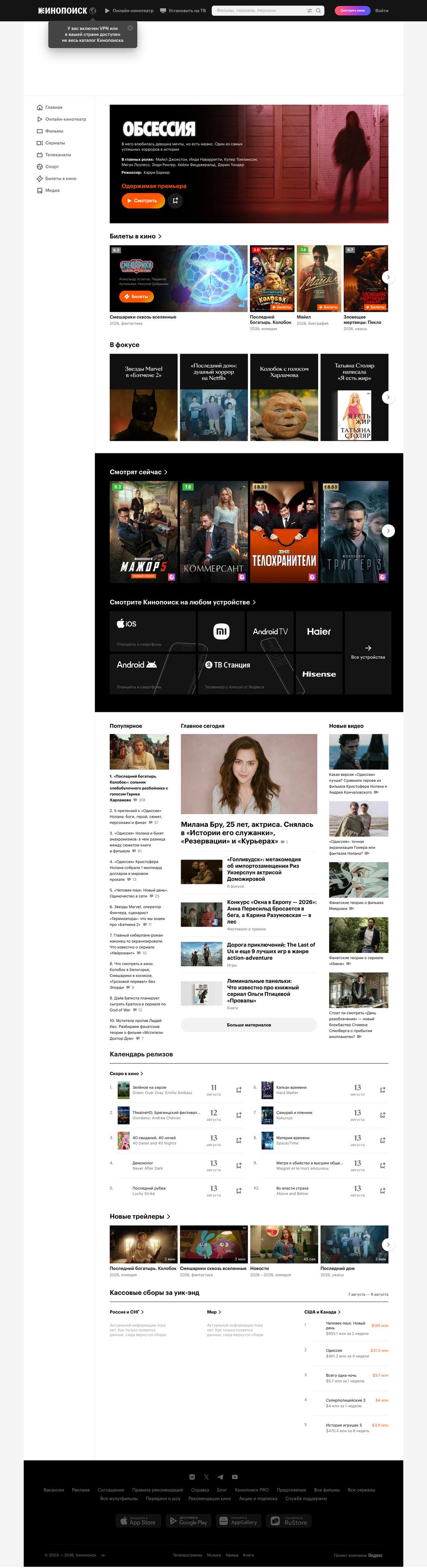
Task: Open the Telegram icon in footer
Action: point(220,1477)
